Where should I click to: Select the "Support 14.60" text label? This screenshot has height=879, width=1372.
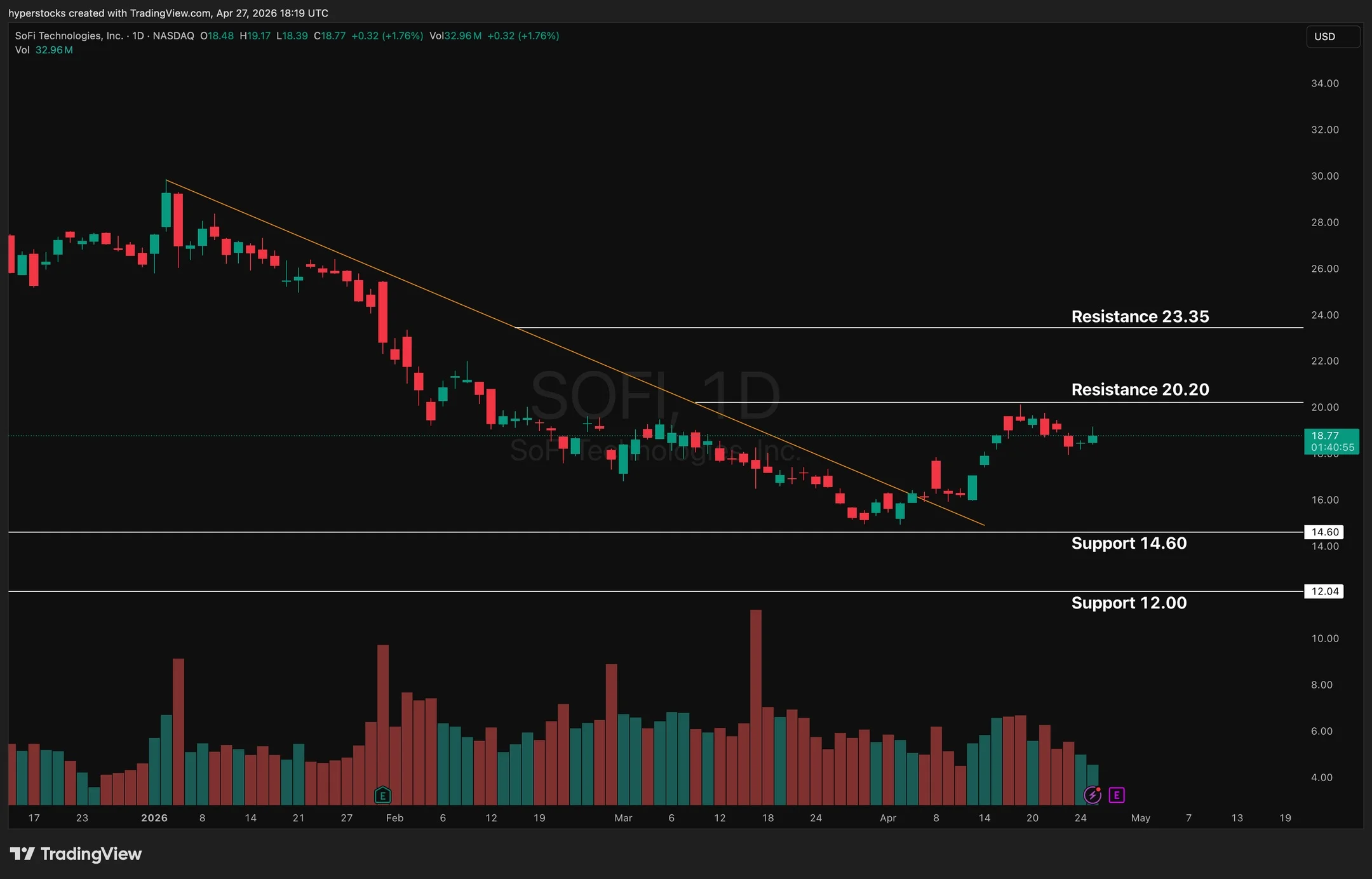(x=1129, y=543)
